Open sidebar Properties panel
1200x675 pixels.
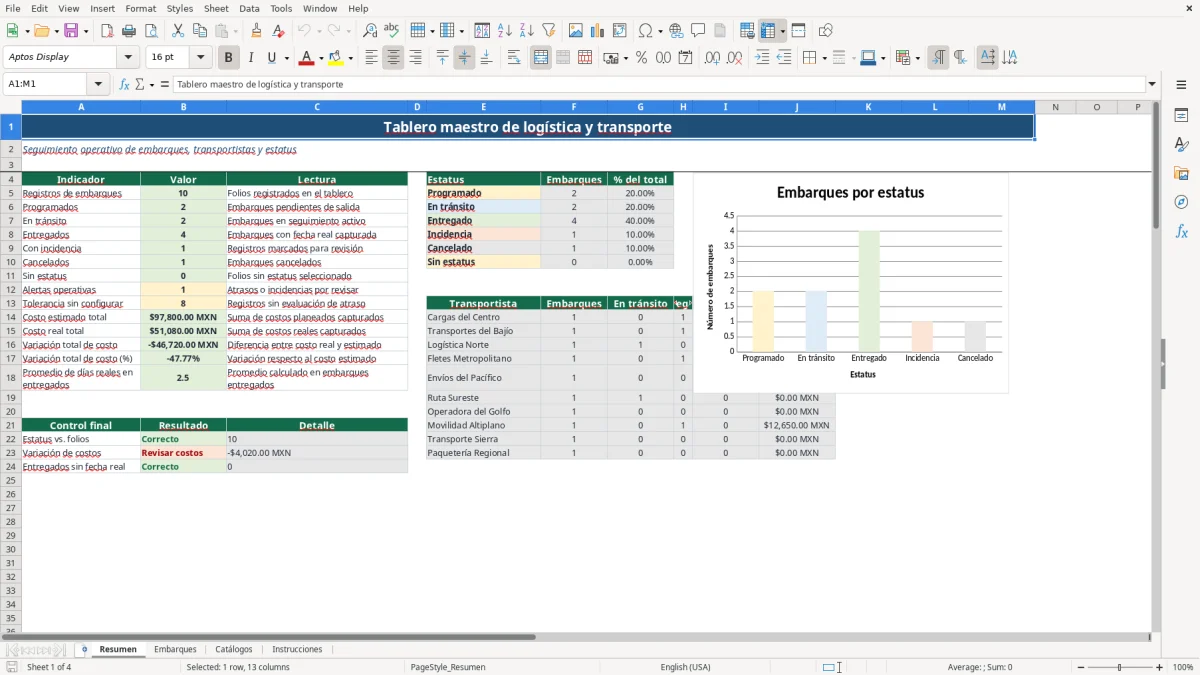pyautogui.click(x=1181, y=115)
